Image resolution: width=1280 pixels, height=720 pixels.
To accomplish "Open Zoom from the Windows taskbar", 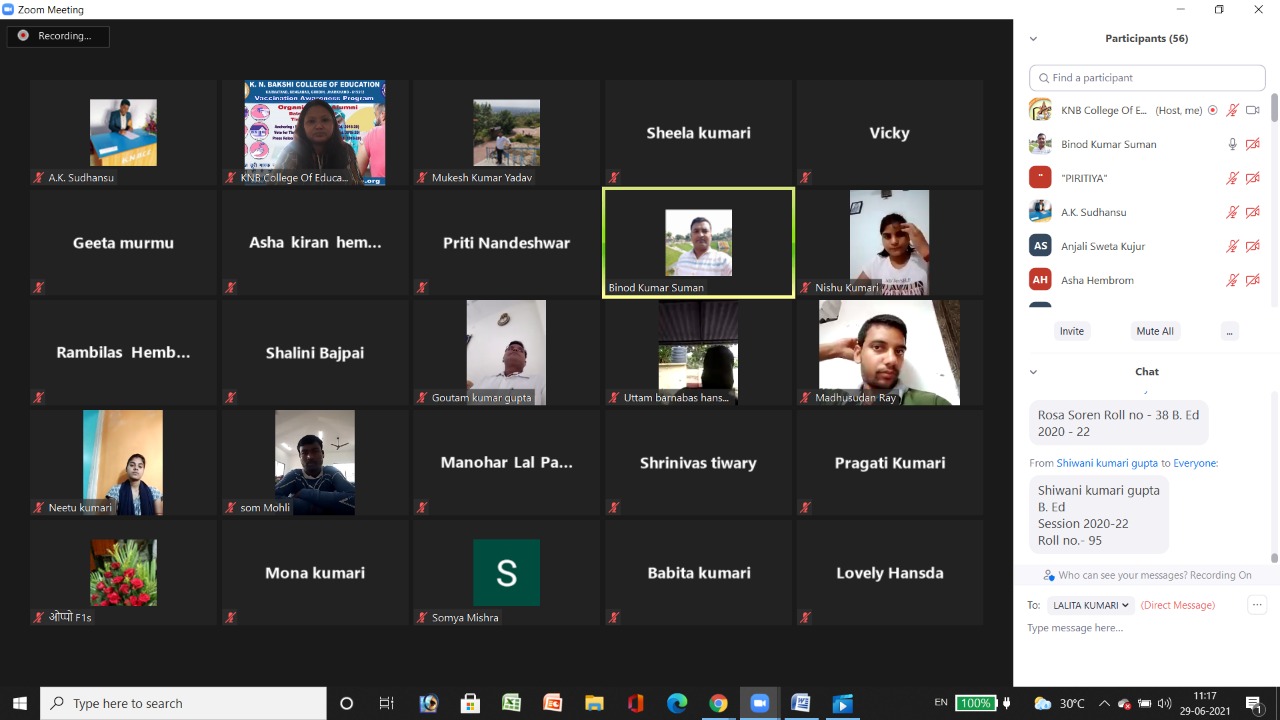I will pos(759,703).
